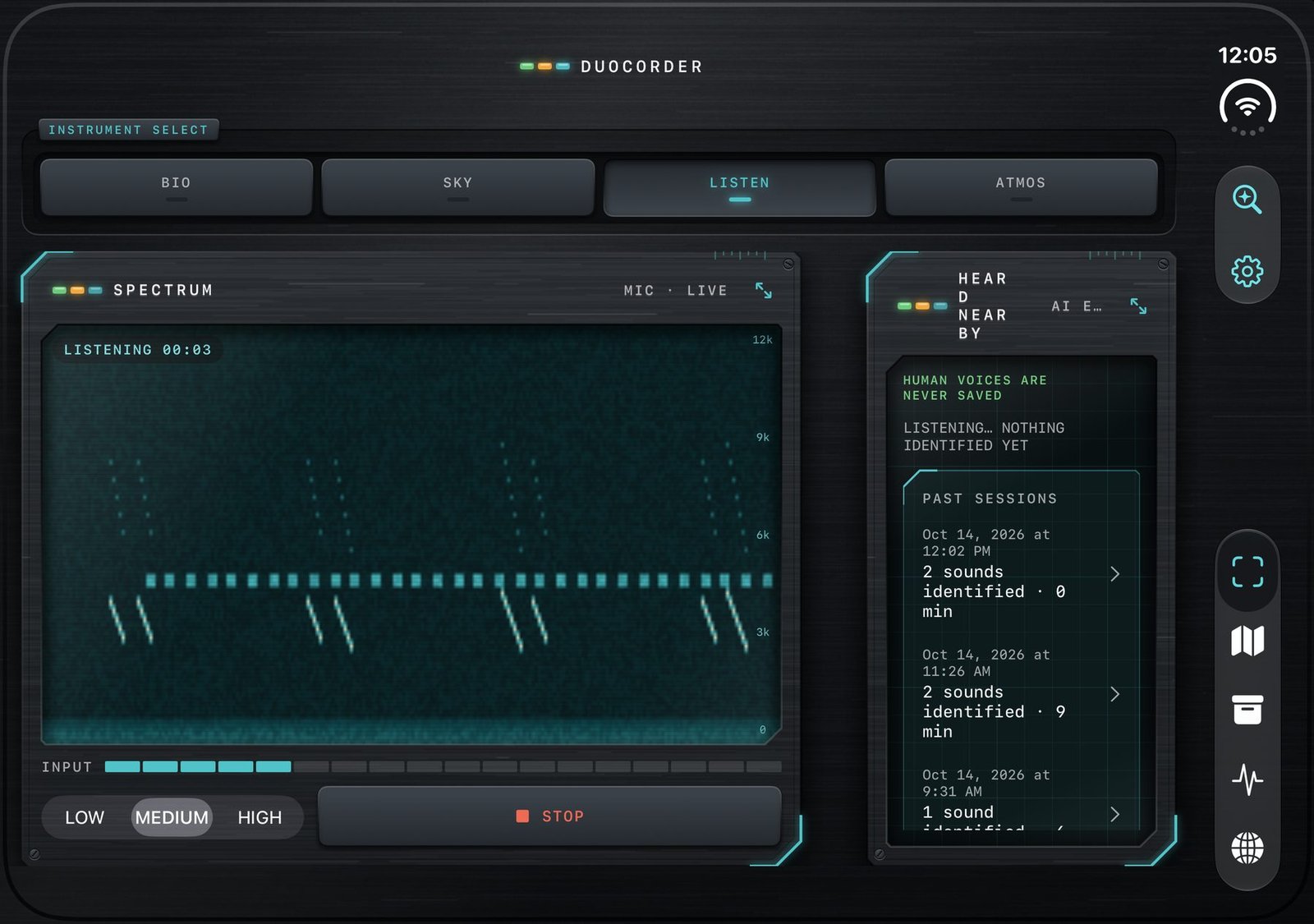This screenshot has width=1314, height=924.
Task: Click 'Listening… nothing identified yet' status
Action: click(984, 436)
